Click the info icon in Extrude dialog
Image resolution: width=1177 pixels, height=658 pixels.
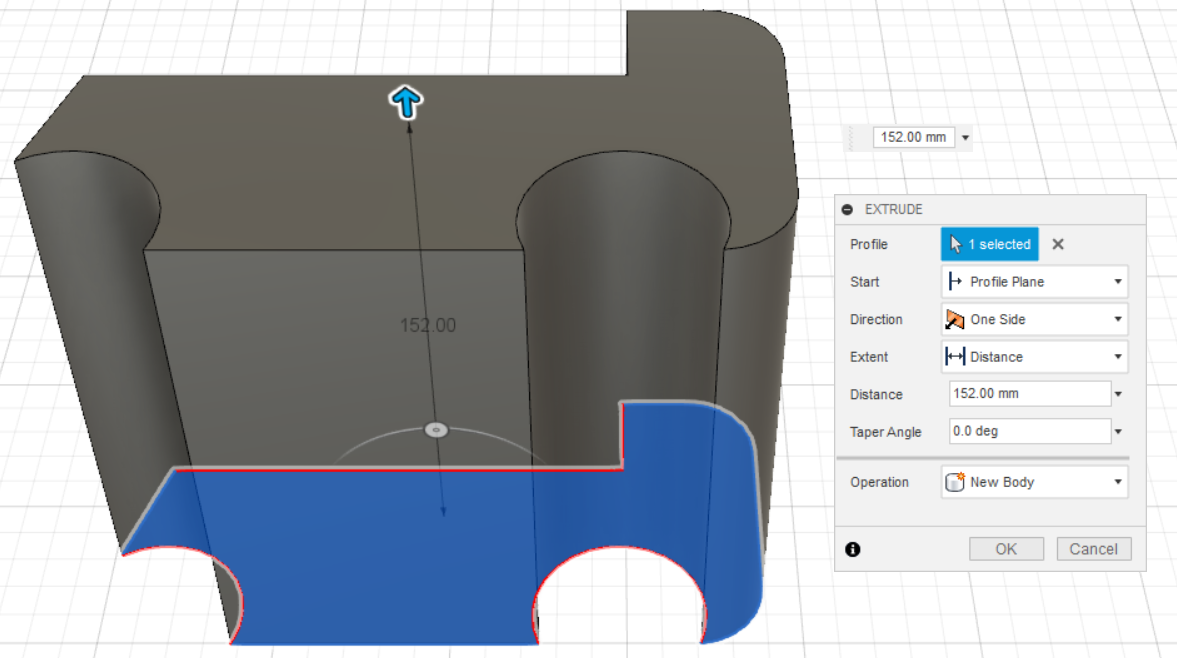(x=853, y=549)
